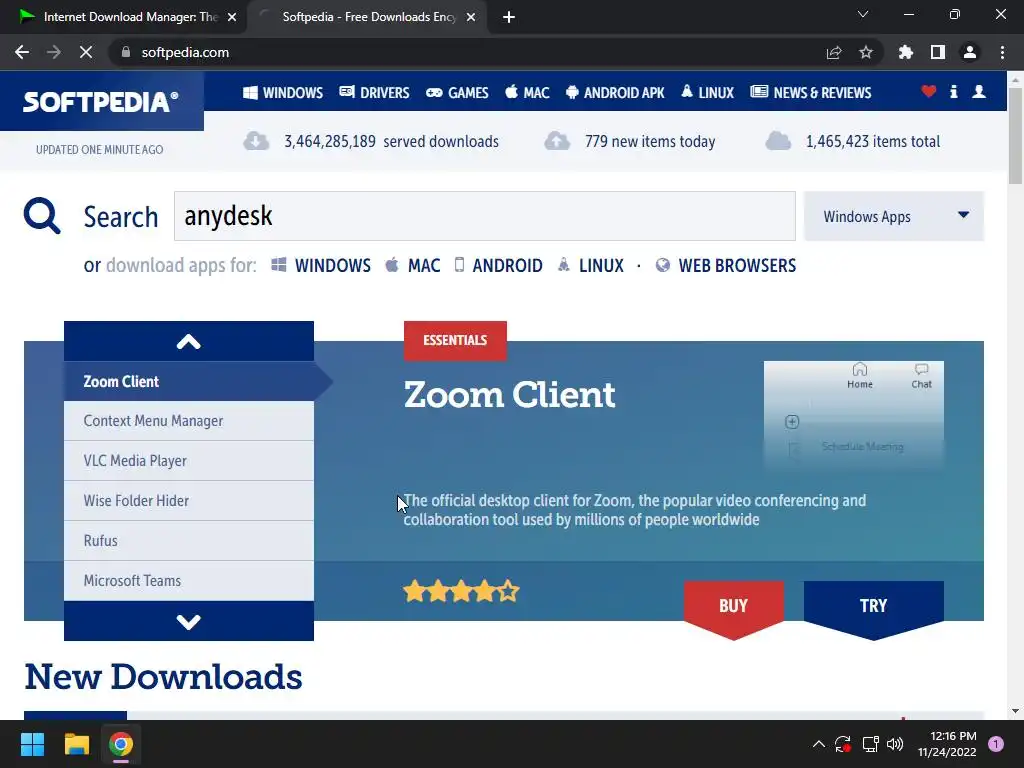The width and height of the screenshot is (1024, 768).
Task: Click the network tray icon
Action: point(870,744)
